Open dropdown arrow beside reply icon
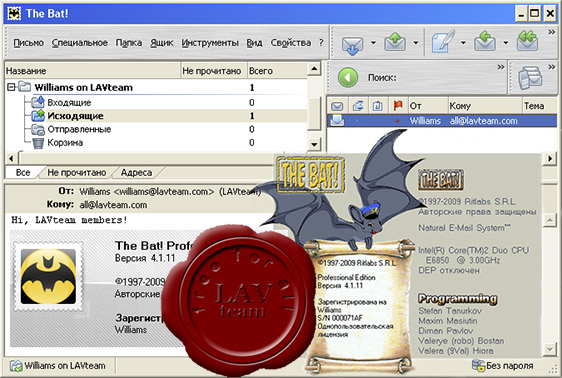 pos(505,43)
